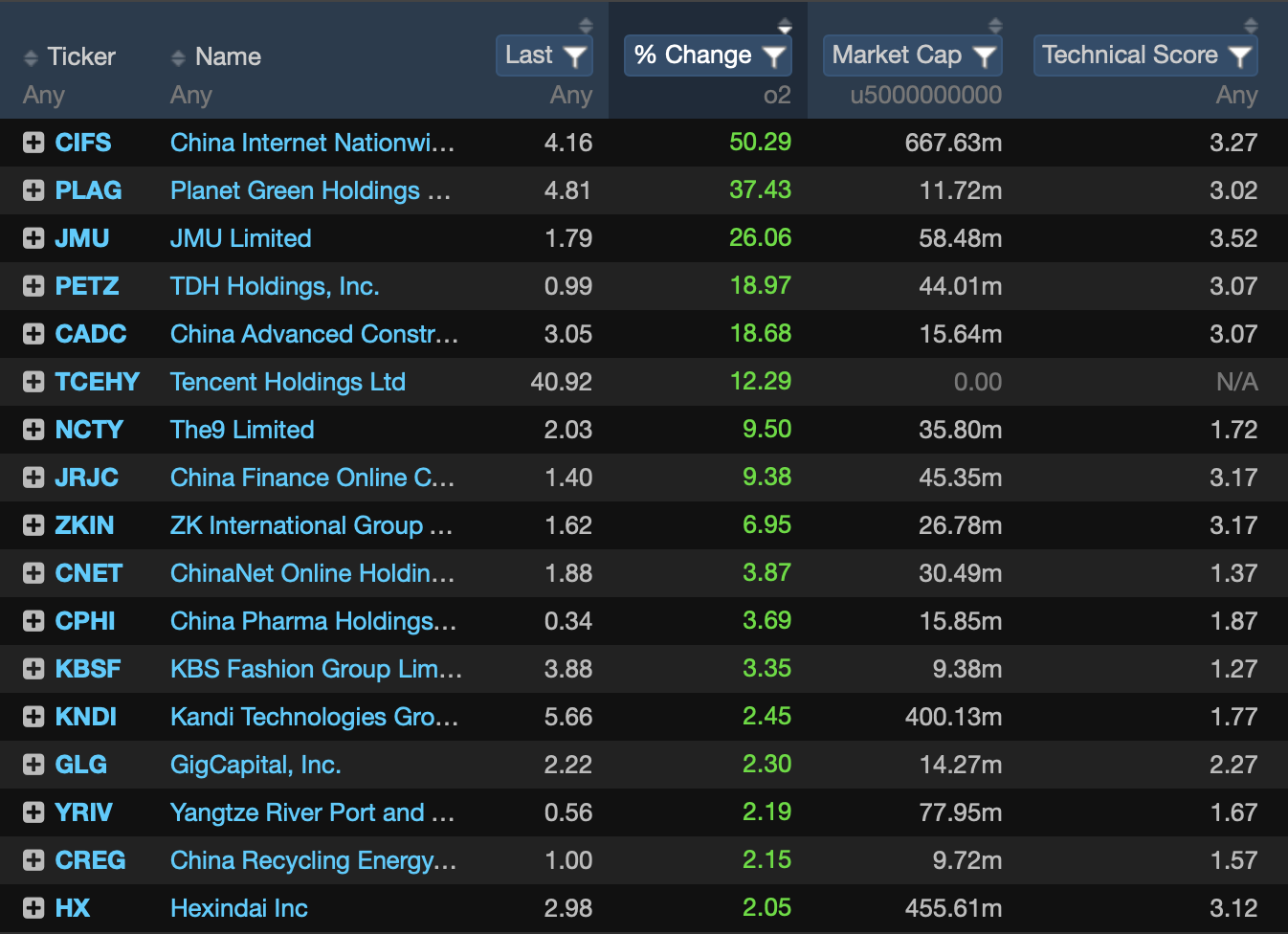The height and width of the screenshot is (934, 1288).
Task: Edit Market Cap filter value u5000000000
Action: coord(926,96)
